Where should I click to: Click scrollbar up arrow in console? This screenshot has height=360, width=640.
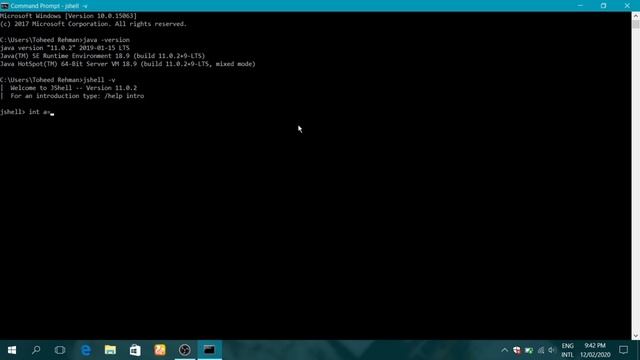(636, 16)
